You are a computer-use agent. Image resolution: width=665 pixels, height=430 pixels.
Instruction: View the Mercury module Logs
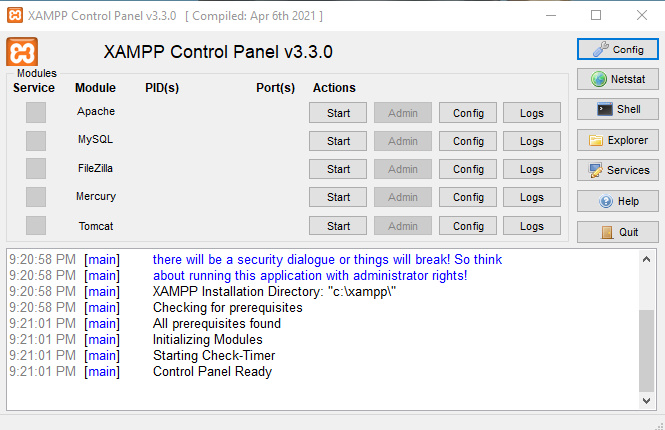(531, 197)
